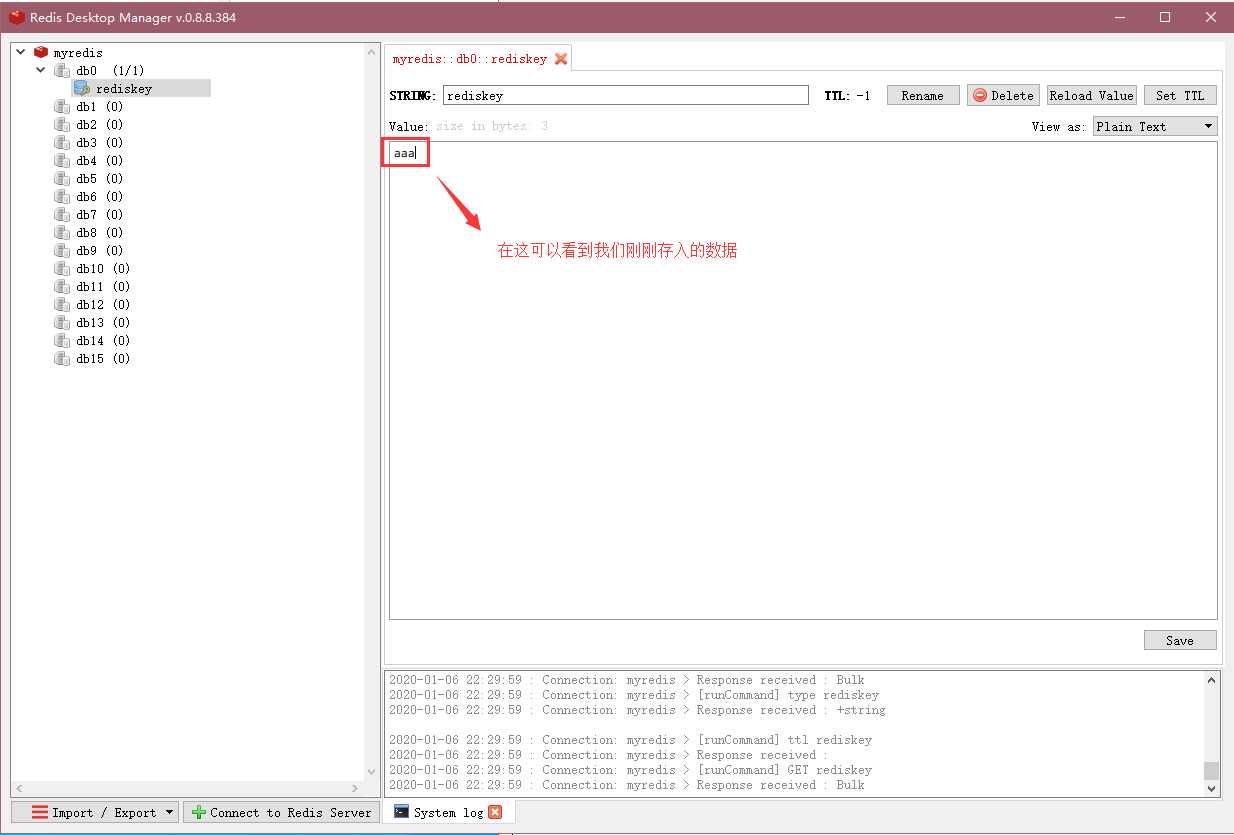The image size is (1234, 835).
Task: Save the key value
Action: [1180, 640]
